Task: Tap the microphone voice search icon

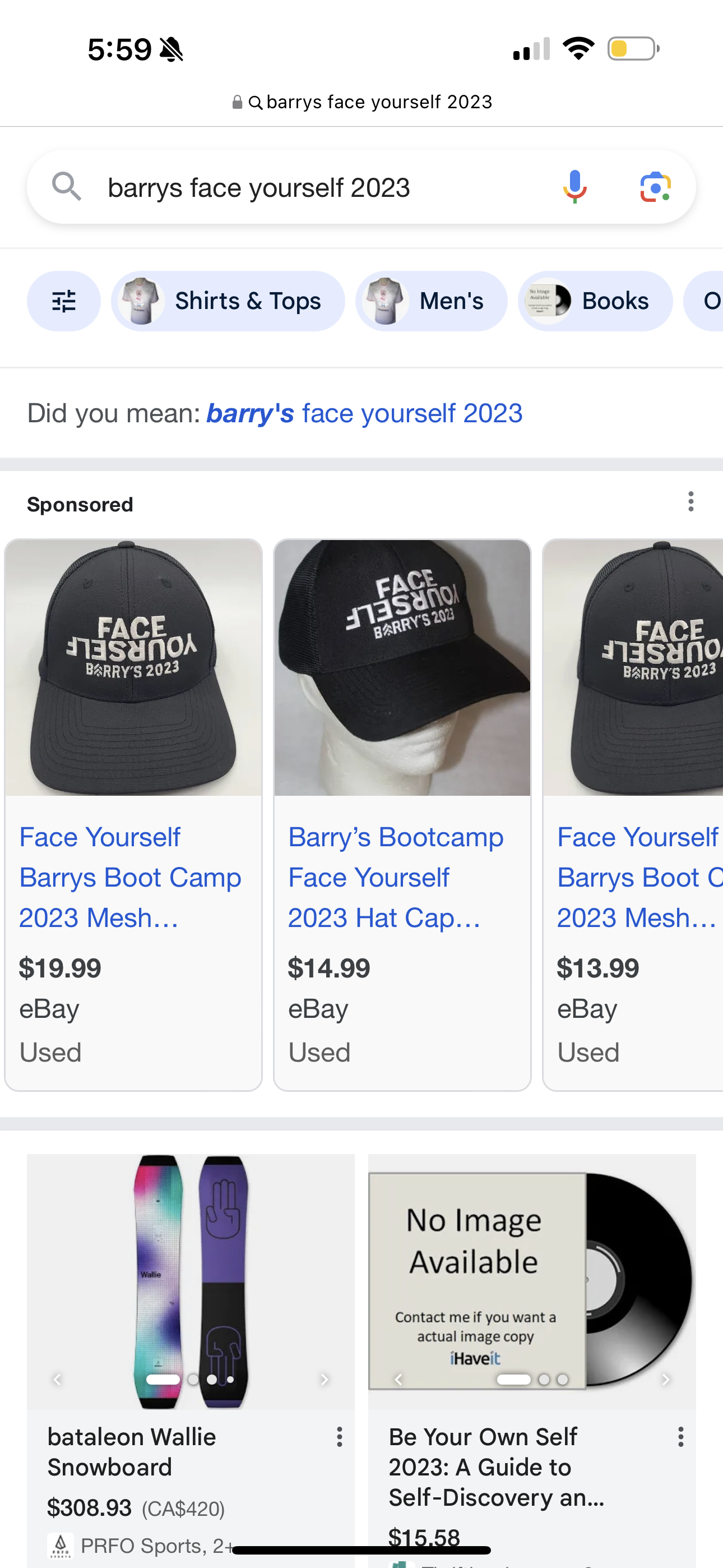Action: 574,187
